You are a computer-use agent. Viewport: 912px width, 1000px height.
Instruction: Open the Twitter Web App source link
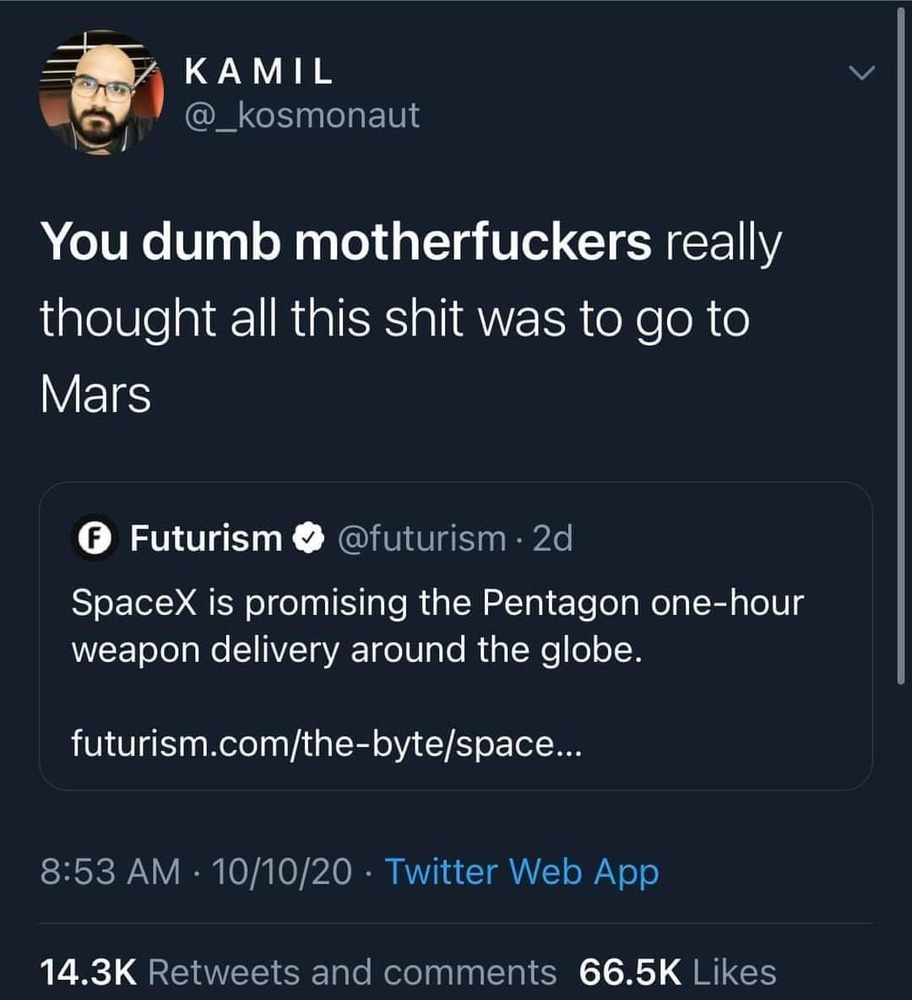tap(521, 872)
